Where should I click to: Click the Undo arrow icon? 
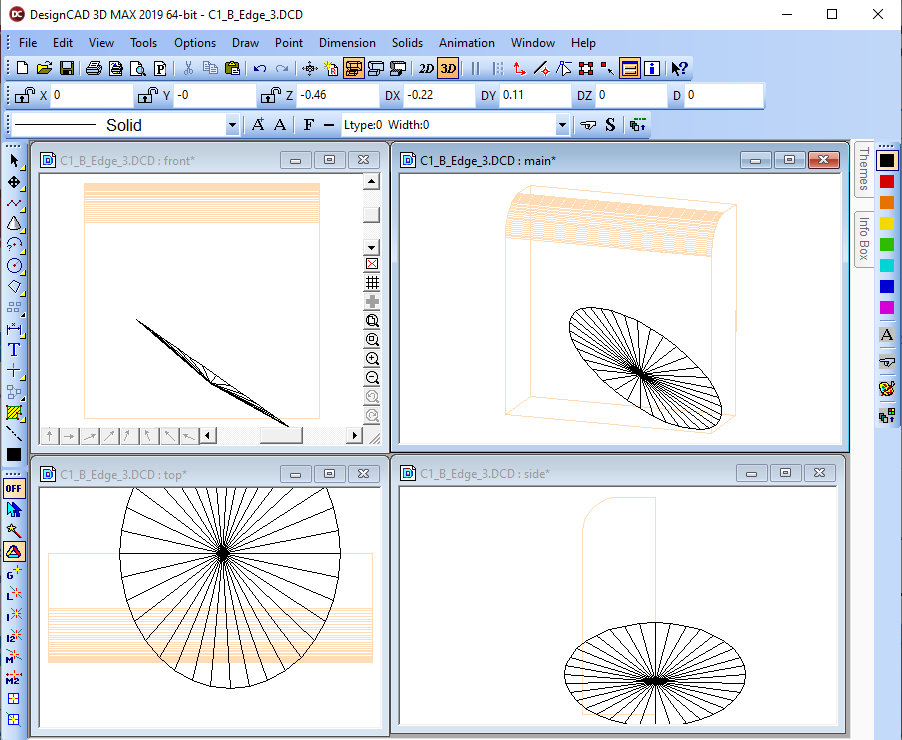click(x=260, y=69)
